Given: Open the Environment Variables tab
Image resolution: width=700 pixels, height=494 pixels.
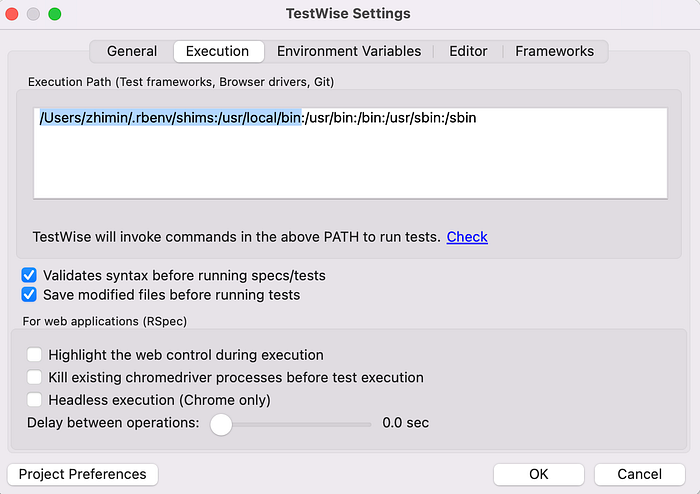Looking at the screenshot, I should tap(350, 51).
